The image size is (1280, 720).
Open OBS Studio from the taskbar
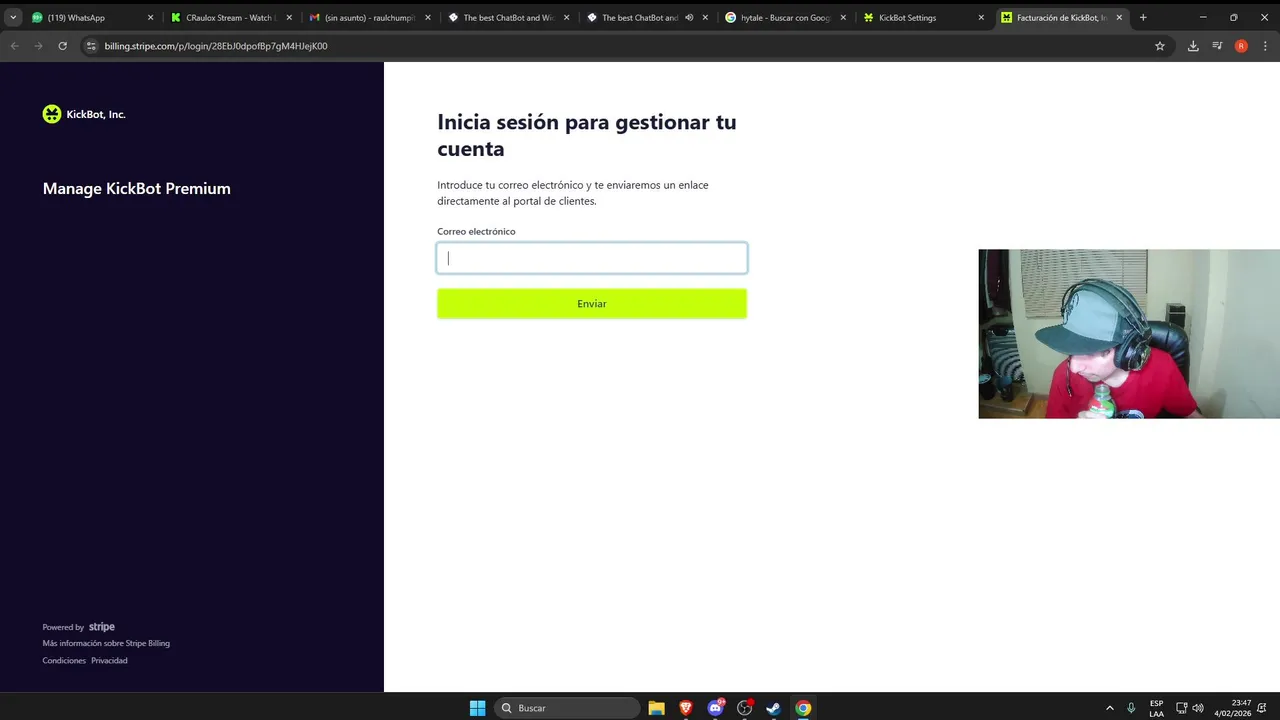(x=744, y=708)
